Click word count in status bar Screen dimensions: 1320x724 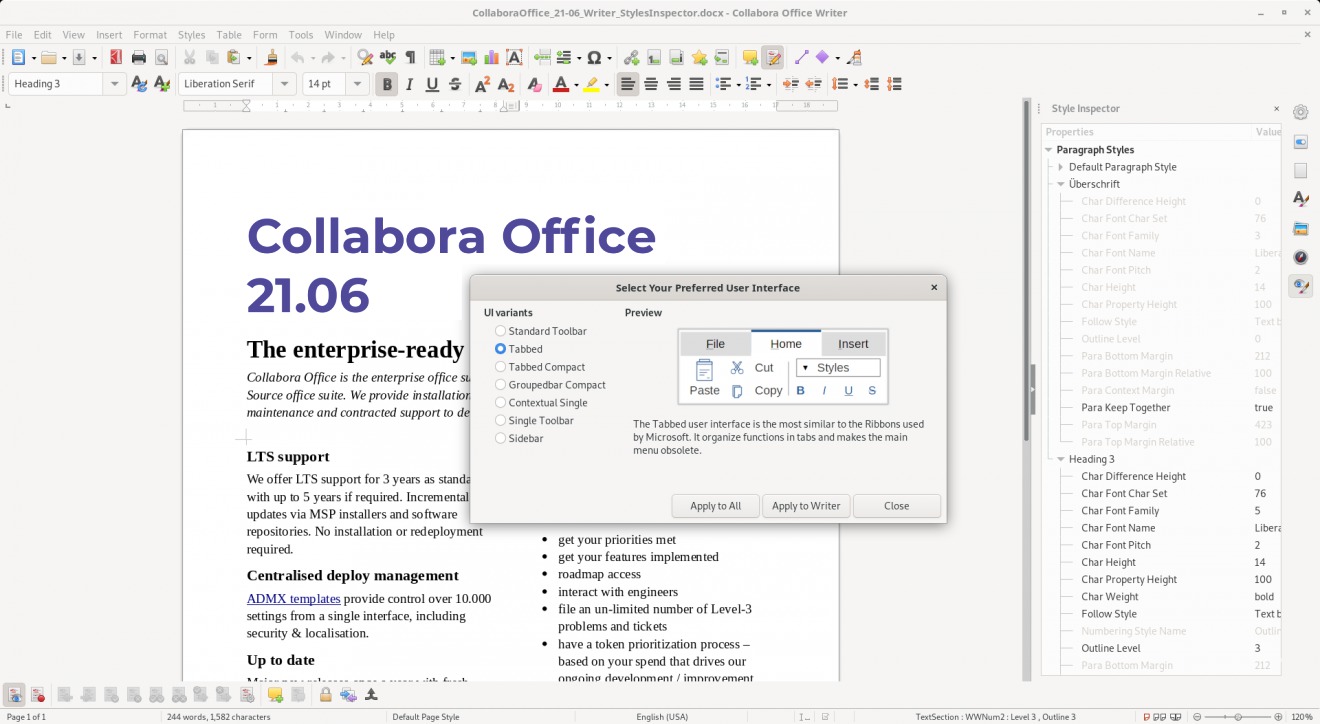point(218,717)
